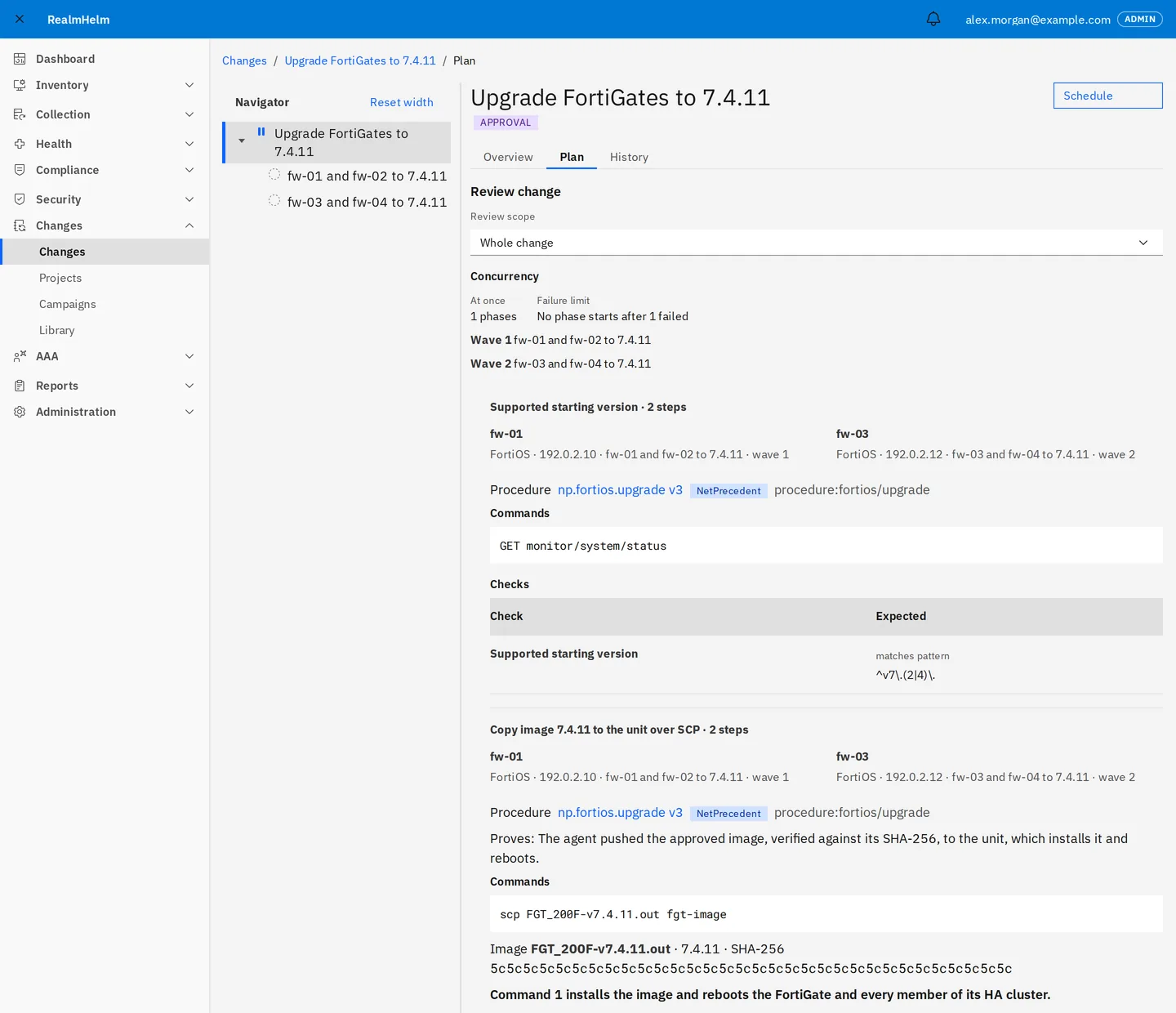Click the Reports clipboard icon

point(20,386)
